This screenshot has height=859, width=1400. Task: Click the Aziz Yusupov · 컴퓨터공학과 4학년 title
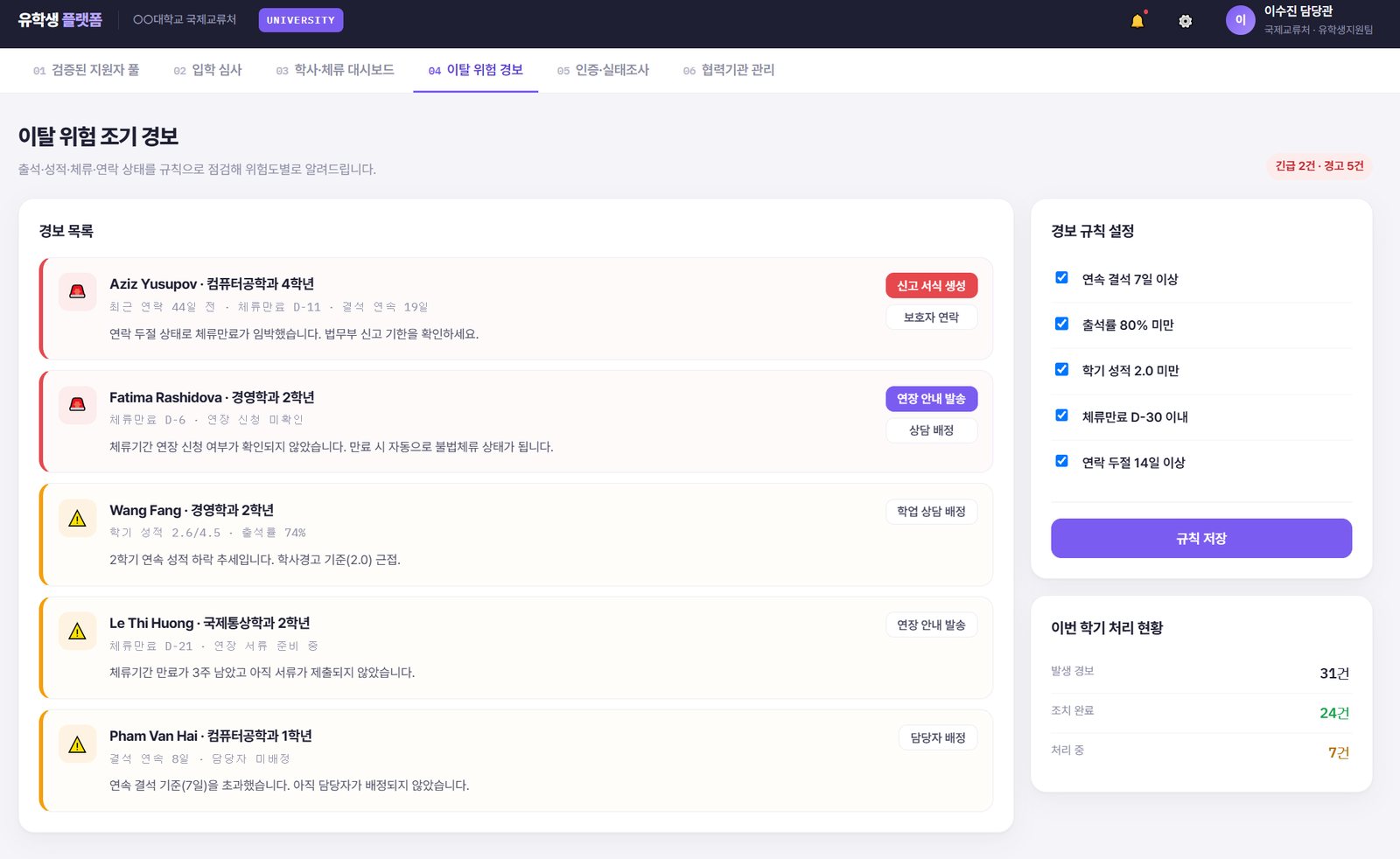212,283
